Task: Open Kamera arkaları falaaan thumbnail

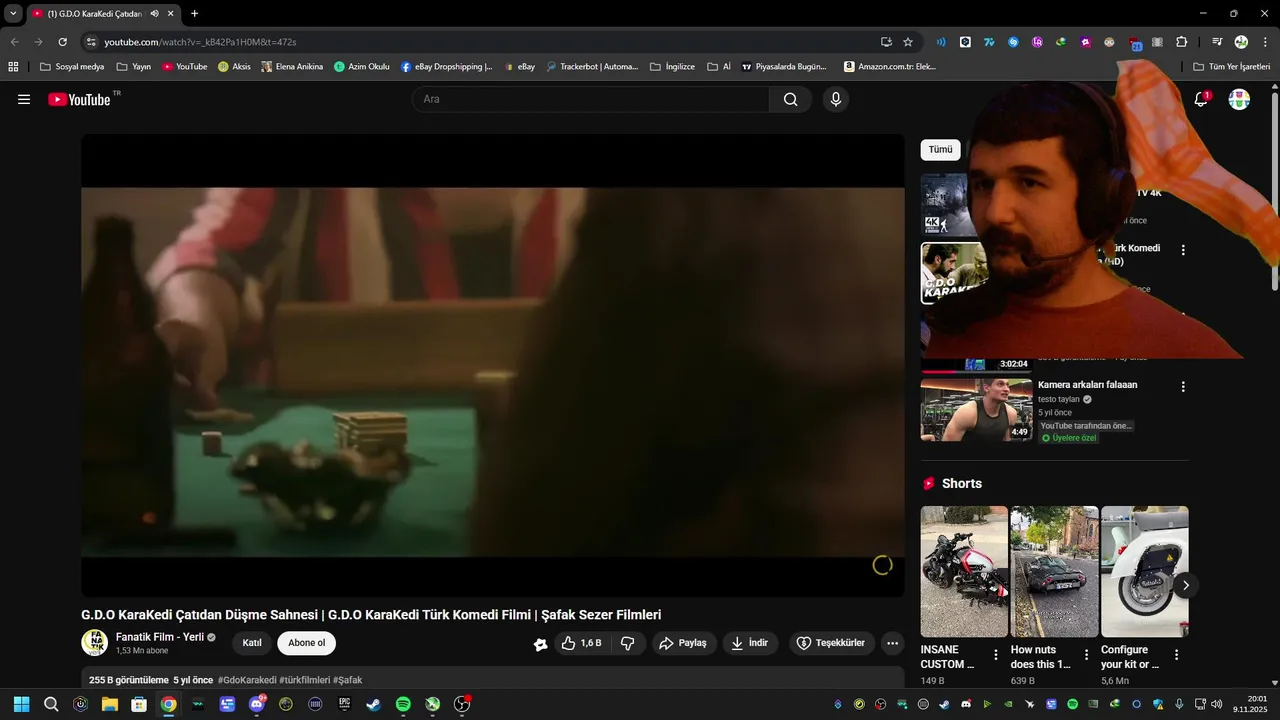Action: (x=976, y=409)
